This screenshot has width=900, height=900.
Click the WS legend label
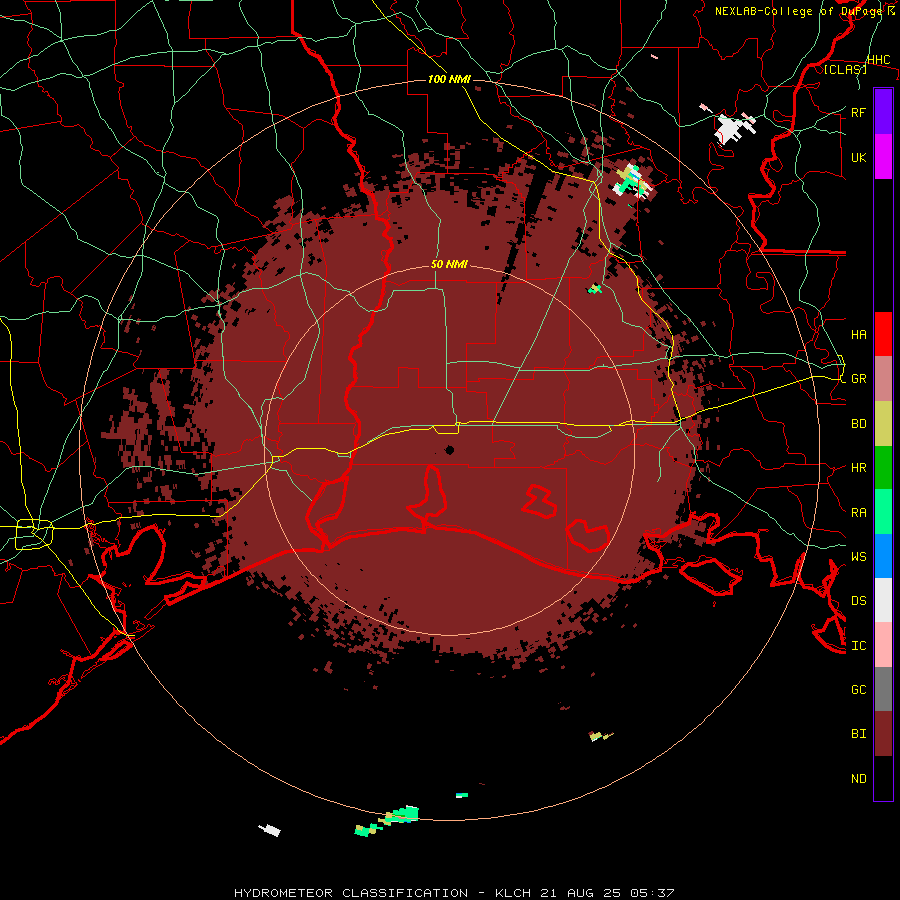point(858,556)
